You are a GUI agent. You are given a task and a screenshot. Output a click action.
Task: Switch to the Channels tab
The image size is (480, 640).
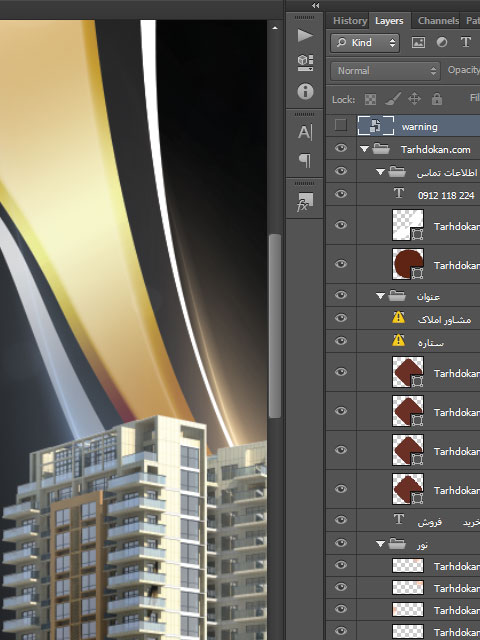pos(438,21)
